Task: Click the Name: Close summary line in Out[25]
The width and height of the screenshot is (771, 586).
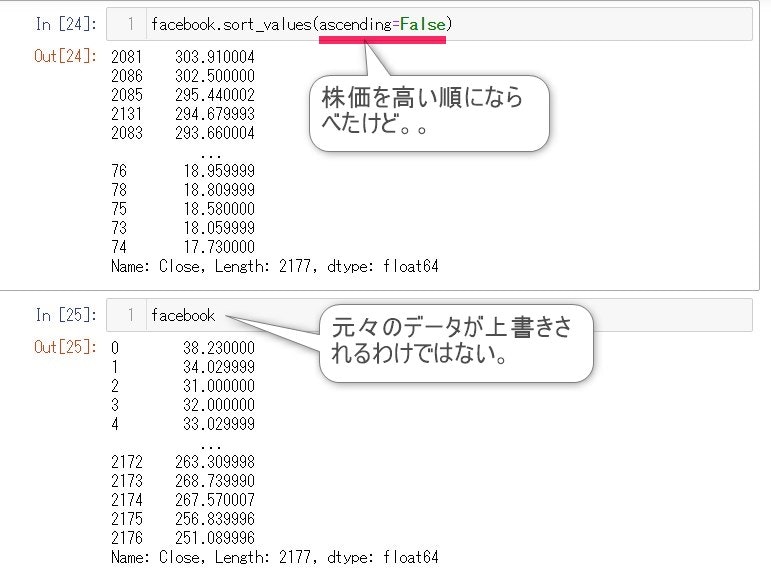Action: click(275, 557)
